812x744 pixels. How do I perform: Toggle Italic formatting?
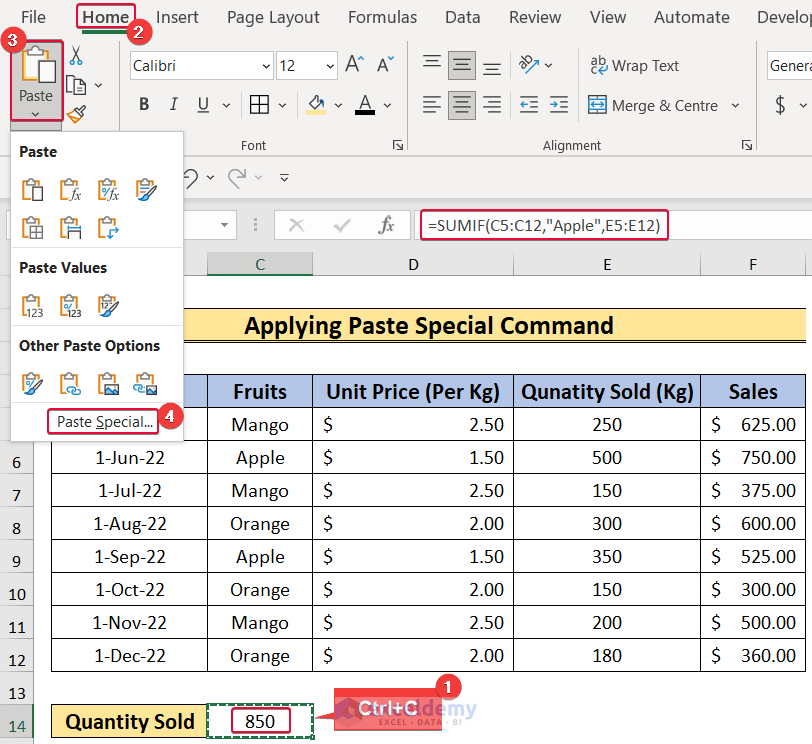173,105
